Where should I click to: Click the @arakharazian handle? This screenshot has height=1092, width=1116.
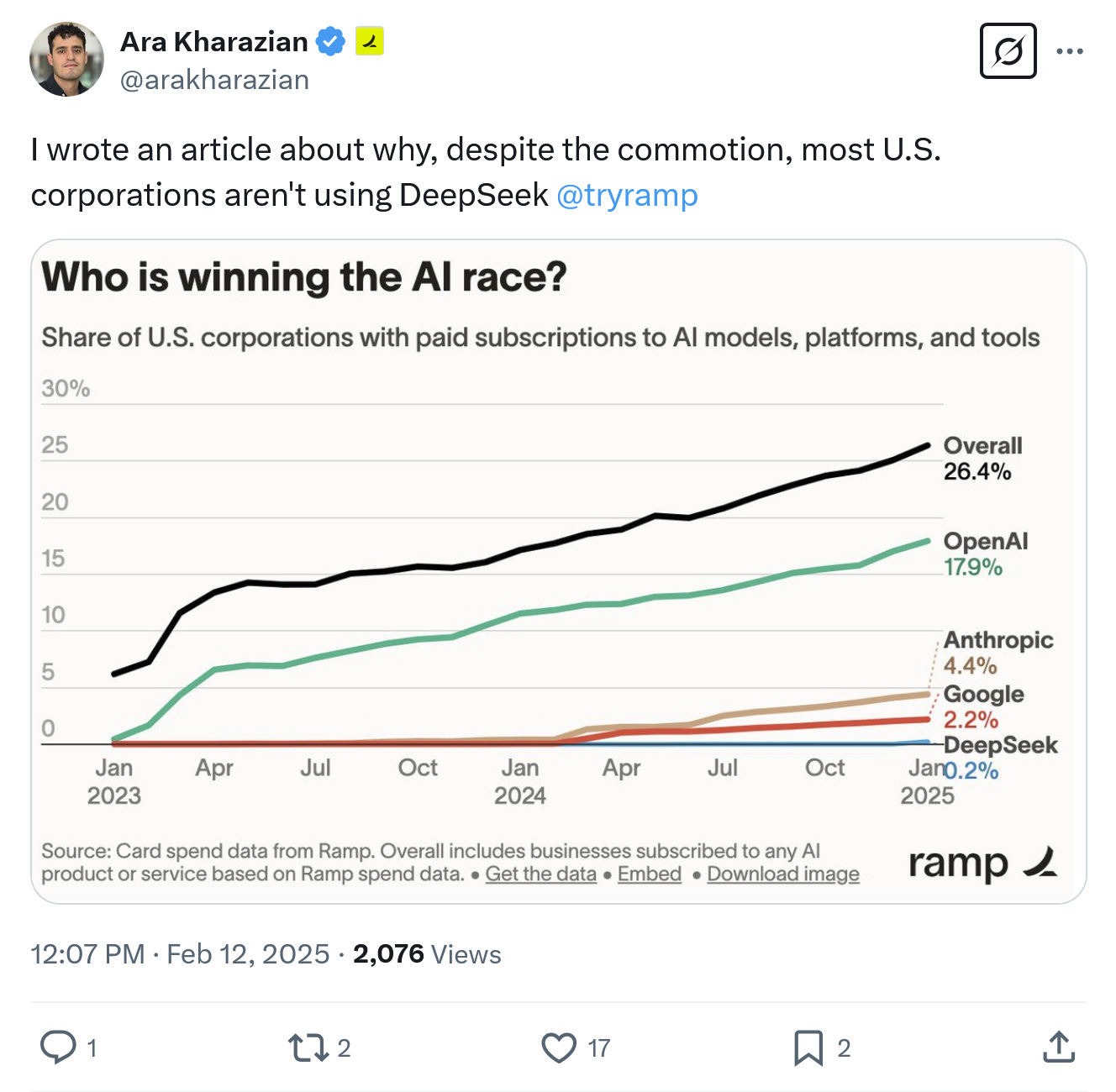214,80
